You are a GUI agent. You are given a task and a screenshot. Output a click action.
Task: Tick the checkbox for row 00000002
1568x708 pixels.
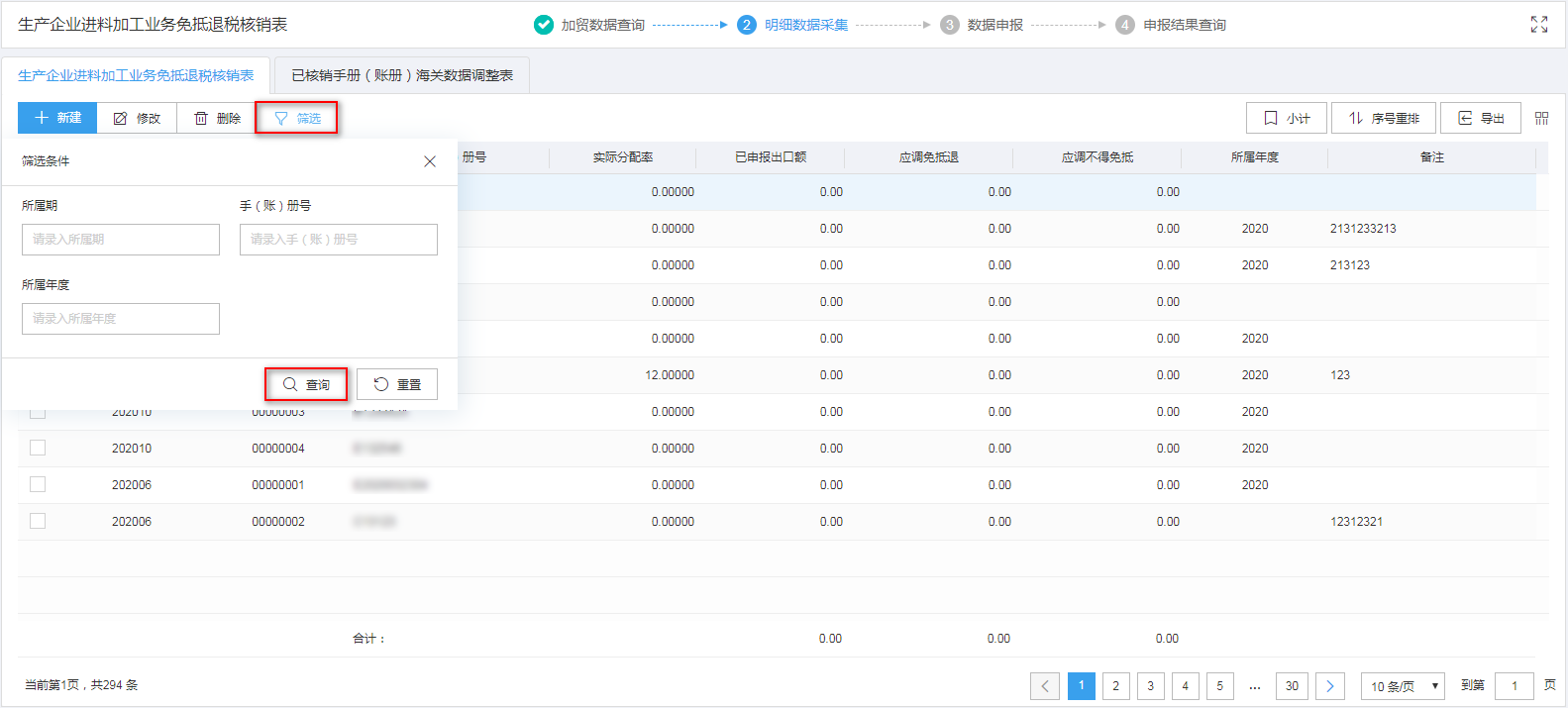38,521
